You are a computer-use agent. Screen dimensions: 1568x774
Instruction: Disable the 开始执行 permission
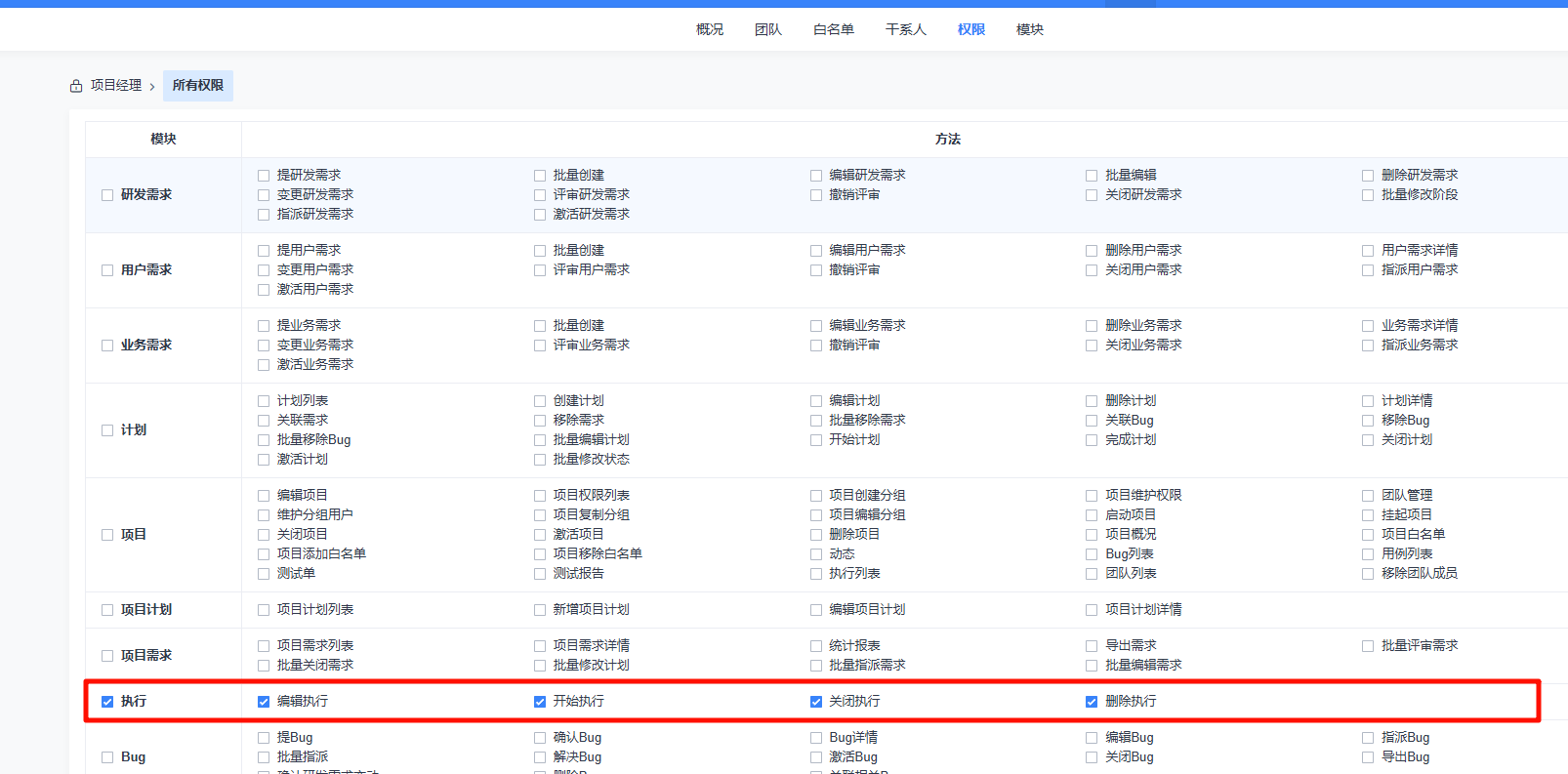[540, 702]
